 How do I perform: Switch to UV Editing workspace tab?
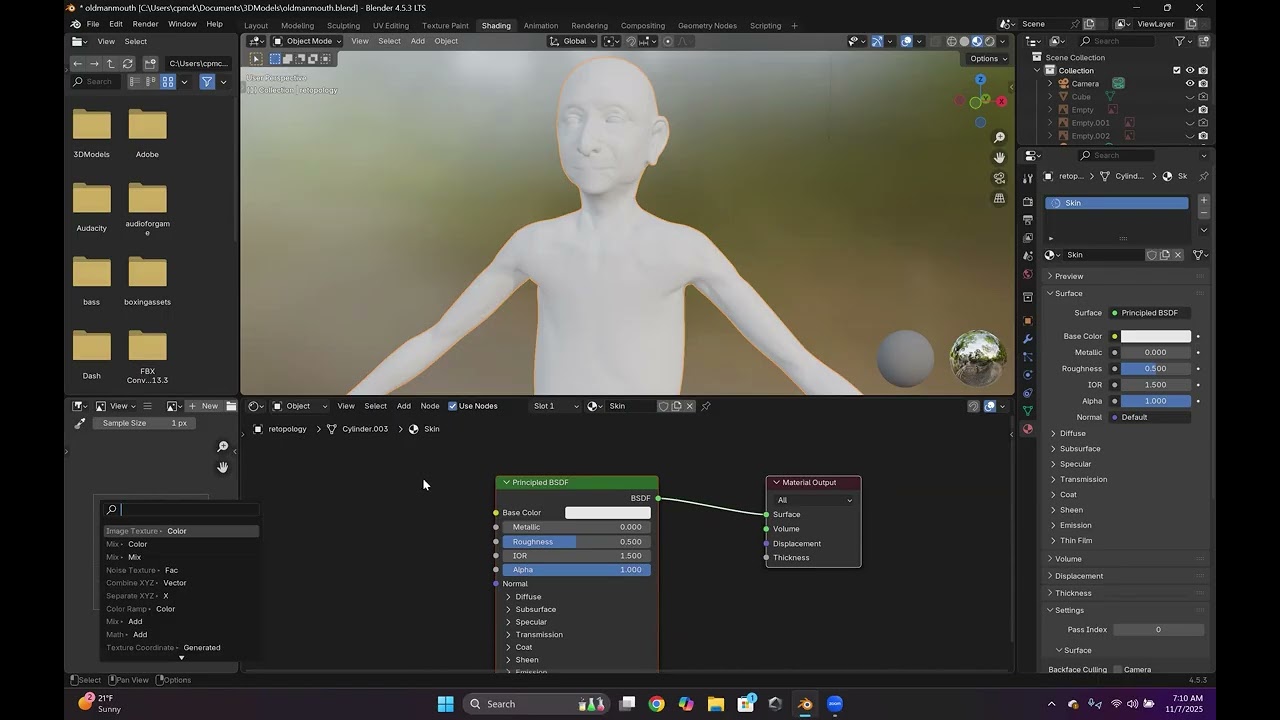tap(391, 25)
